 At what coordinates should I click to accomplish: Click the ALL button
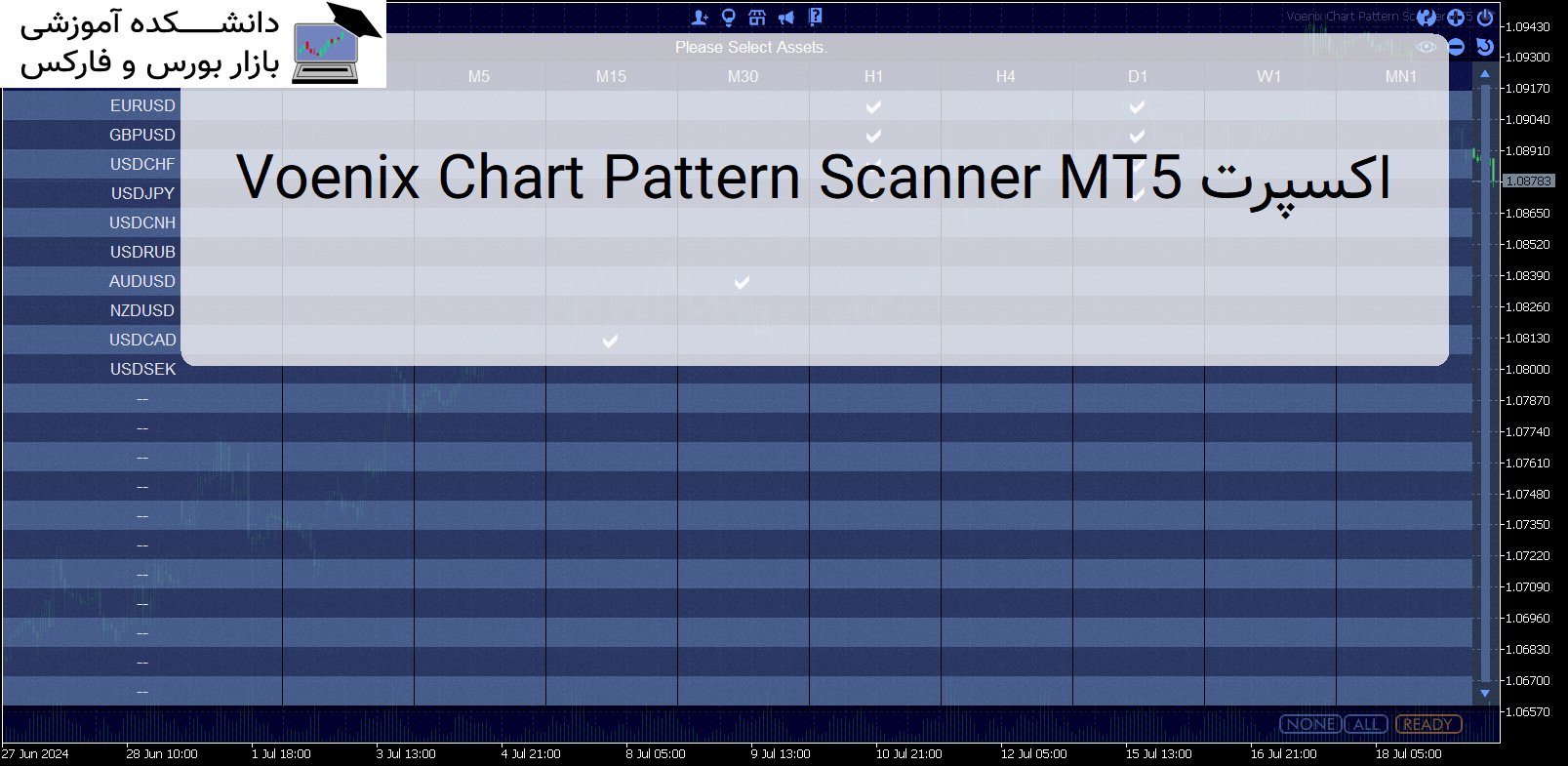pyautogui.click(x=1366, y=724)
